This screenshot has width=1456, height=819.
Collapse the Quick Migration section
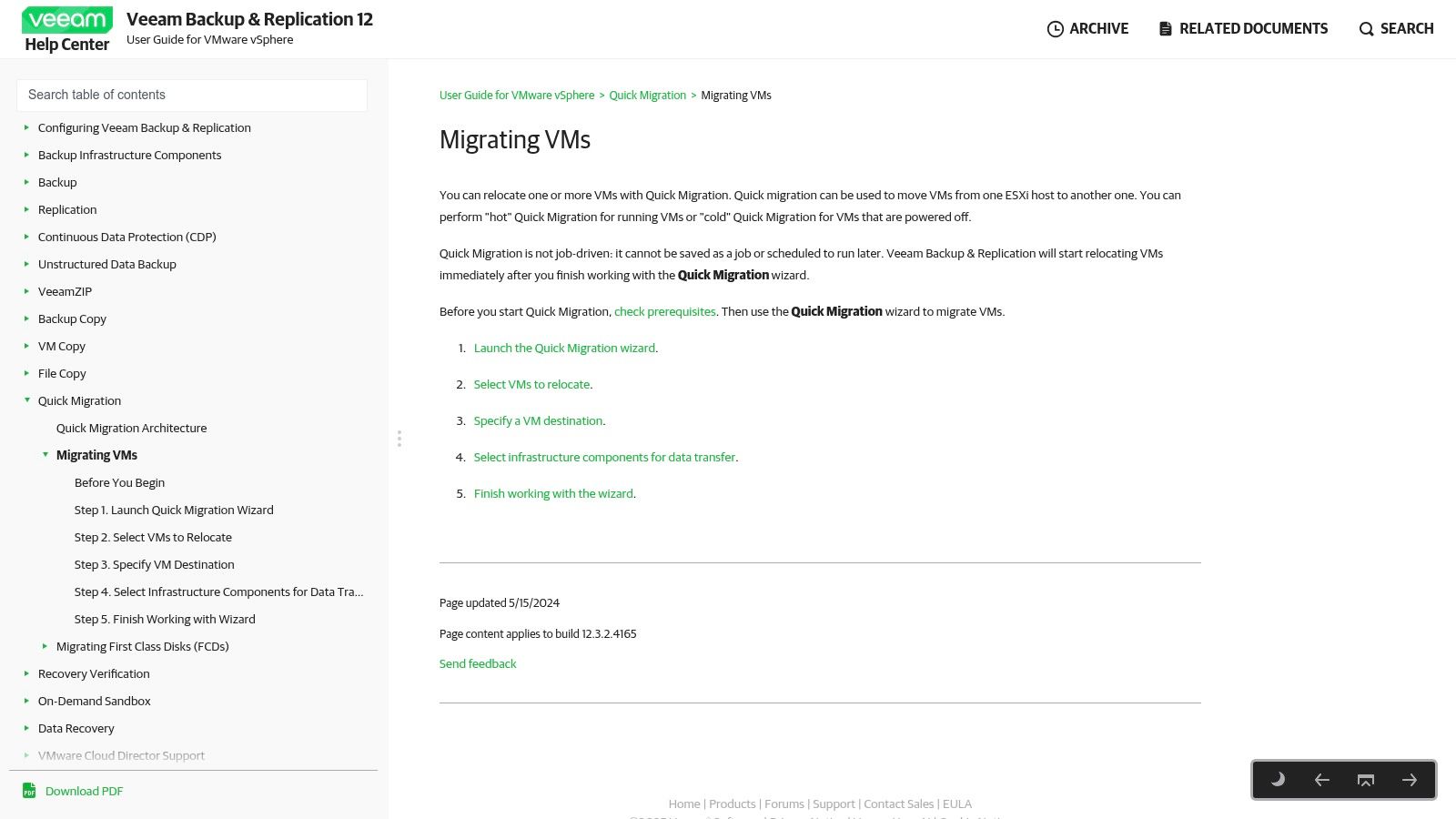[26, 400]
